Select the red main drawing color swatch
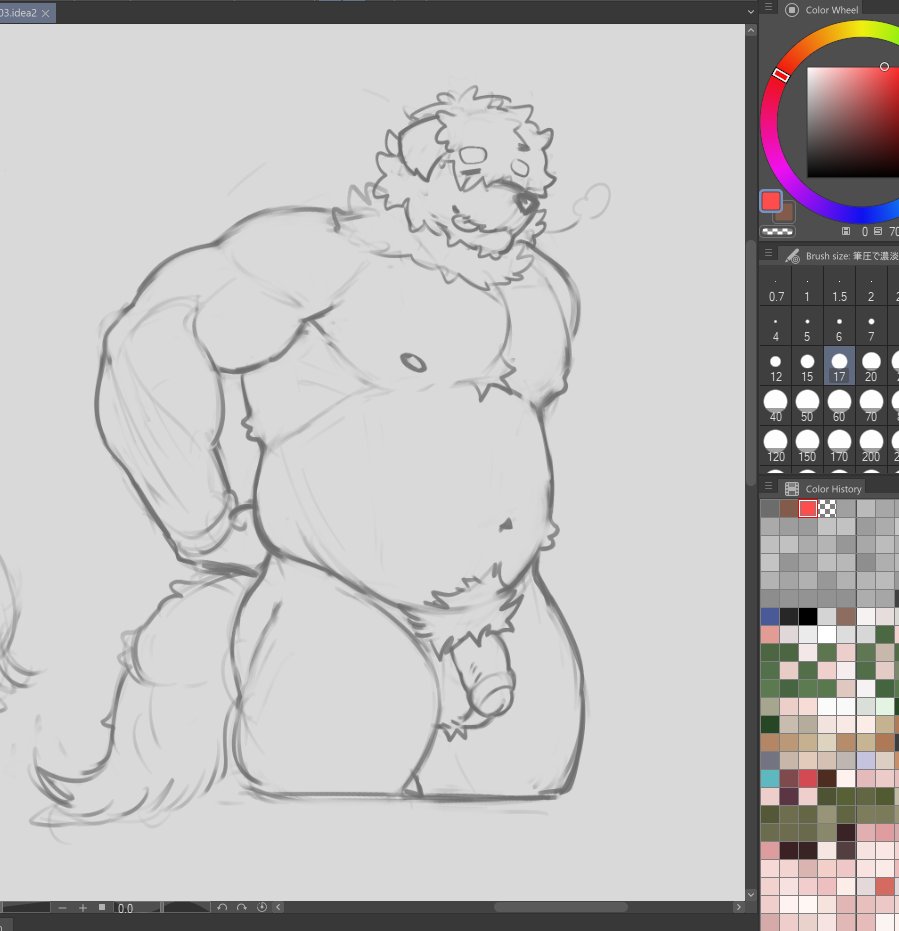 771,201
